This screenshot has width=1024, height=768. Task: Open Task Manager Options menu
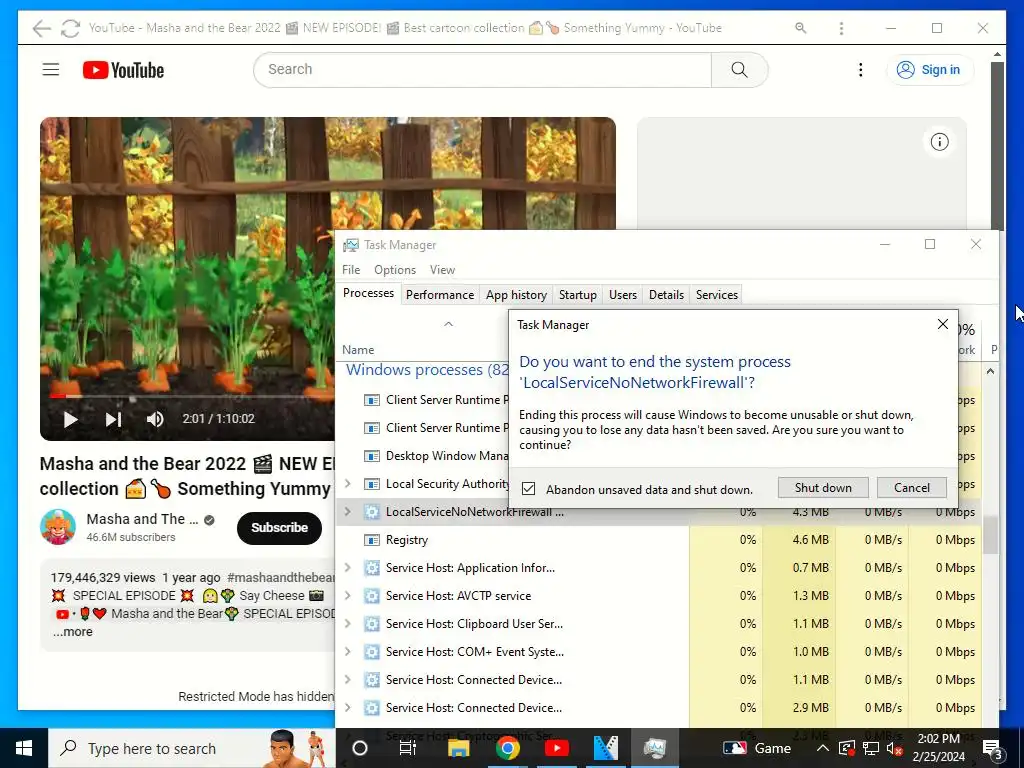click(394, 270)
